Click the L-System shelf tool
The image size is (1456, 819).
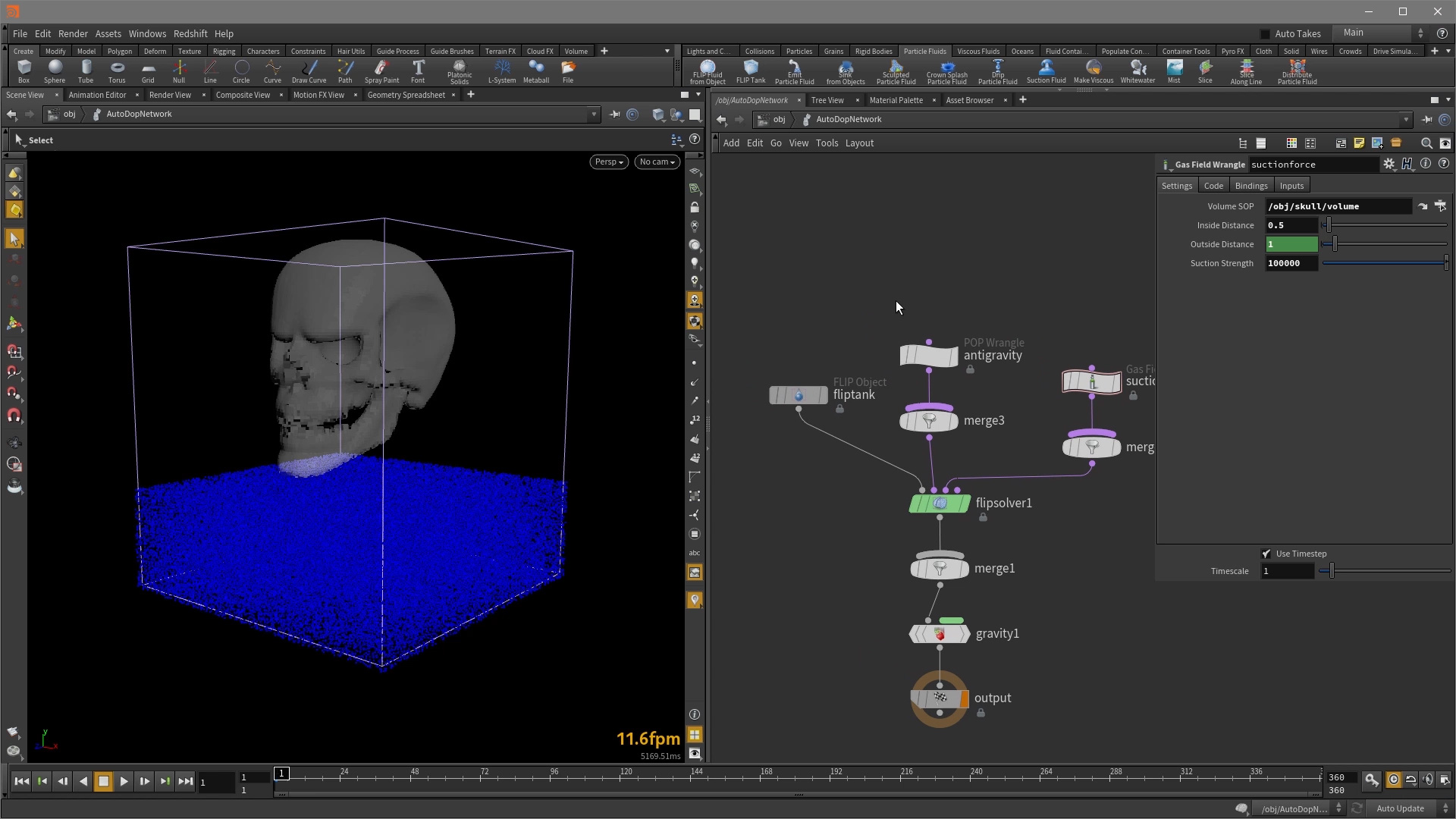click(501, 71)
